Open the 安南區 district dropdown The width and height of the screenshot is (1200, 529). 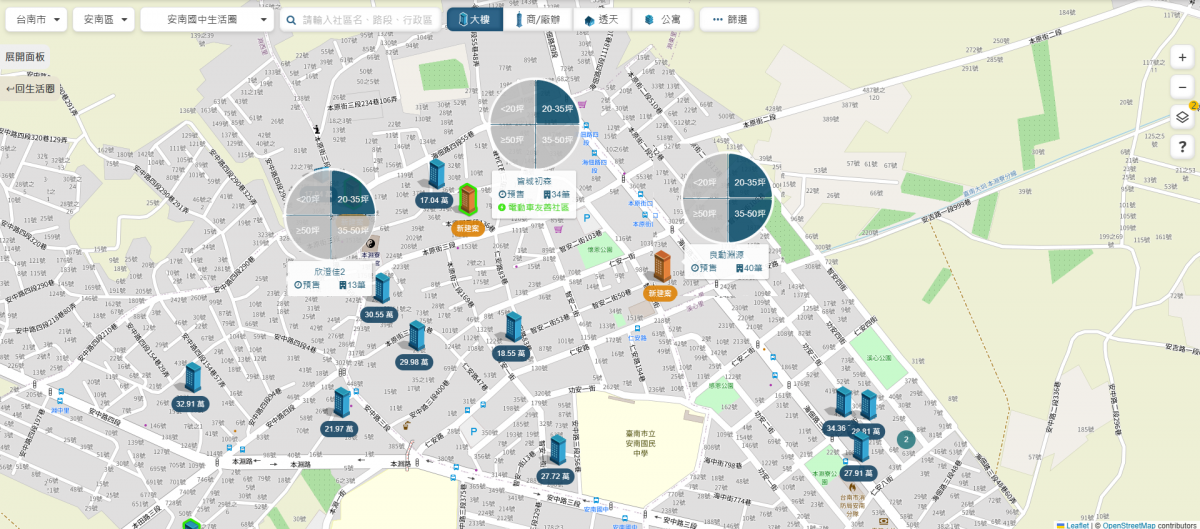[x=104, y=20]
